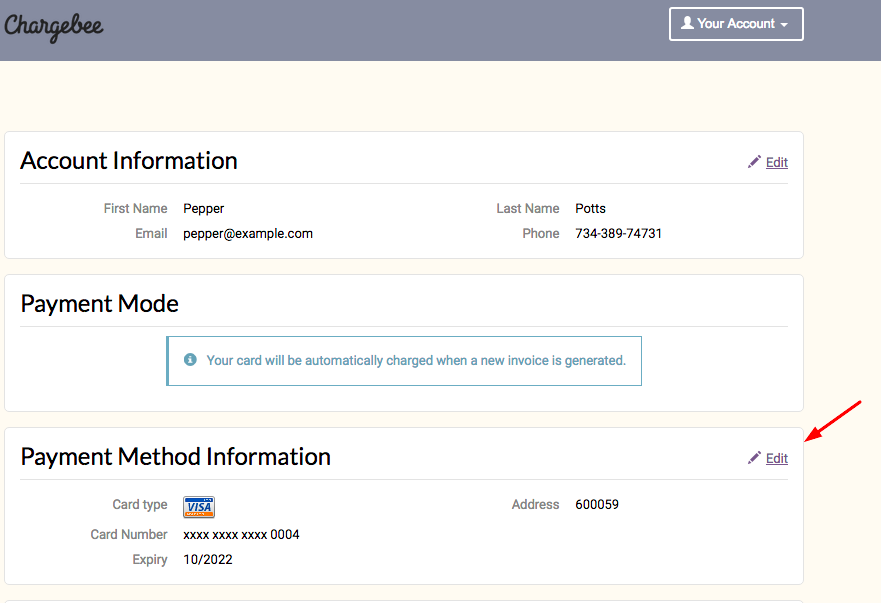This screenshot has height=603, width=881.
Task: Click the Payment Mode heading
Action: 100,304
